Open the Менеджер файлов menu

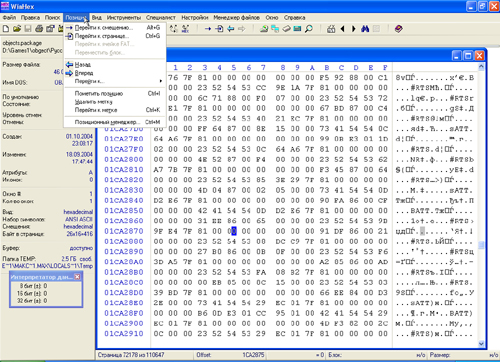(x=236, y=17)
